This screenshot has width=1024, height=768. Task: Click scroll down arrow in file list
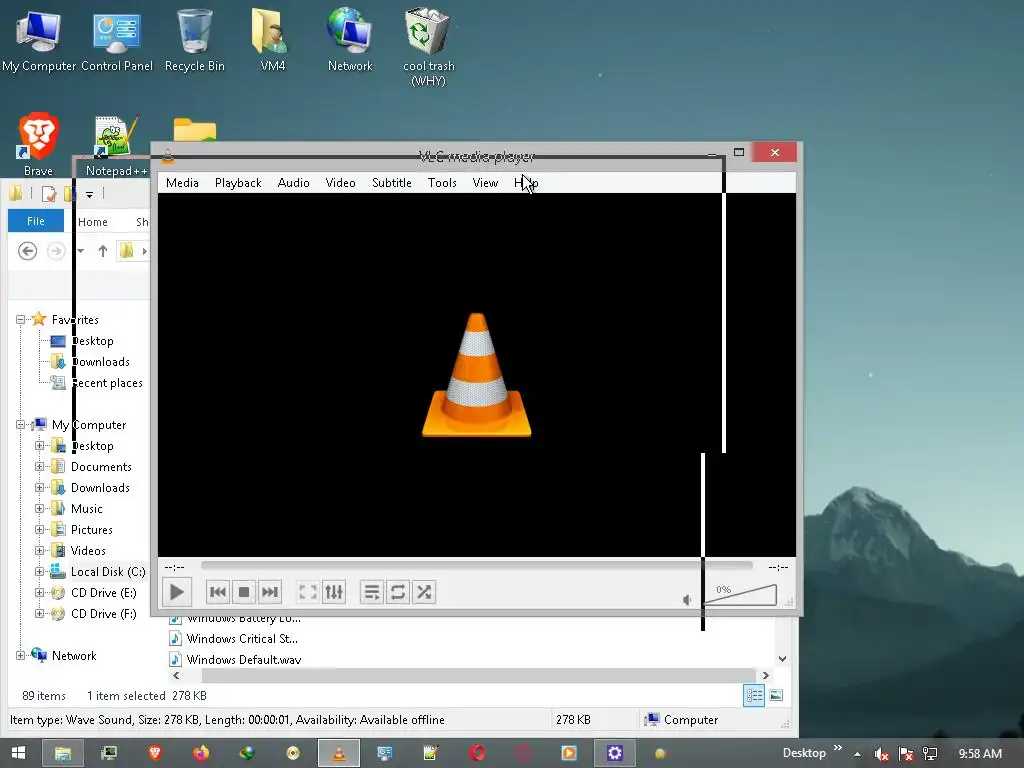782,659
